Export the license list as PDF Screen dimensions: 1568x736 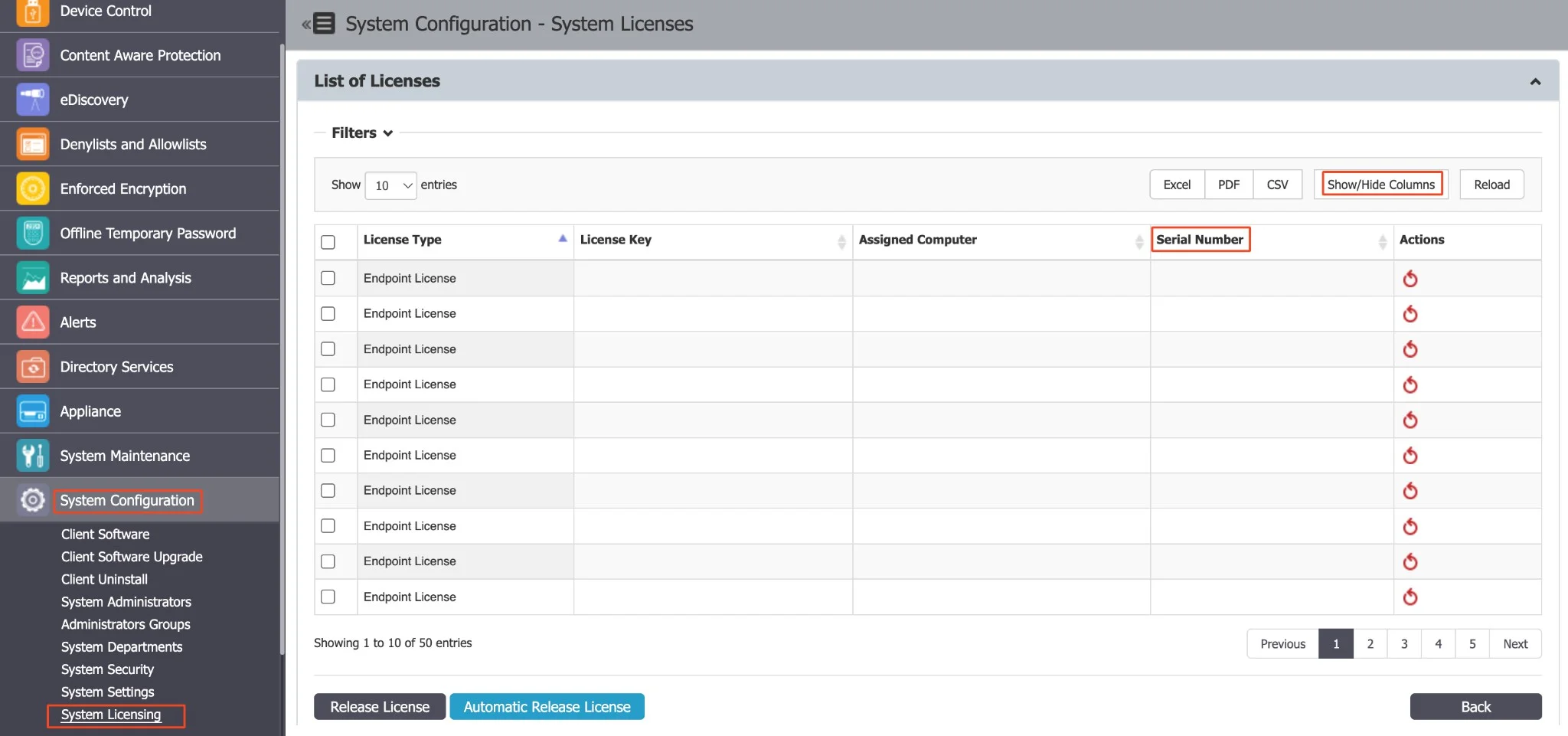coord(1229,185)
